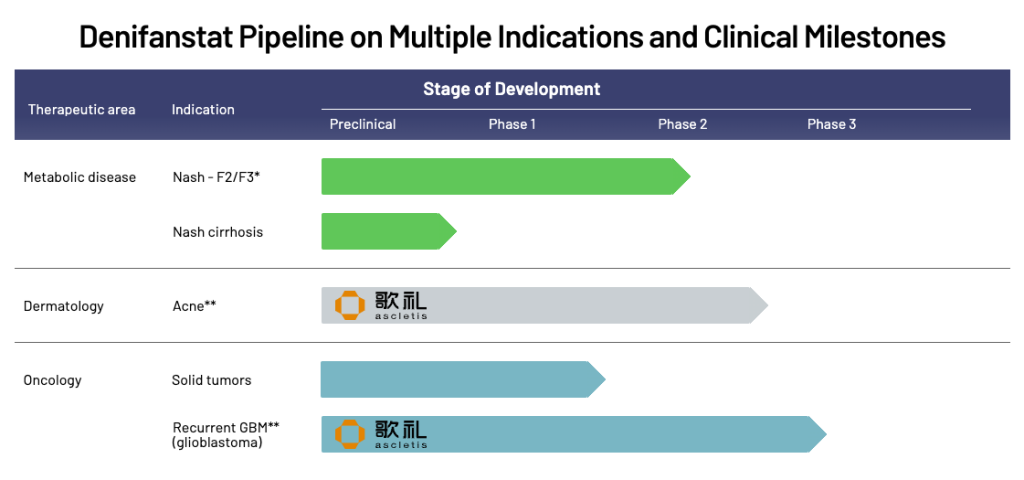The height and width of the screenshot is (480, 1024).
Task: Click the Stage of Development heading
Action: pyautogui.click(x=511, y=89)
